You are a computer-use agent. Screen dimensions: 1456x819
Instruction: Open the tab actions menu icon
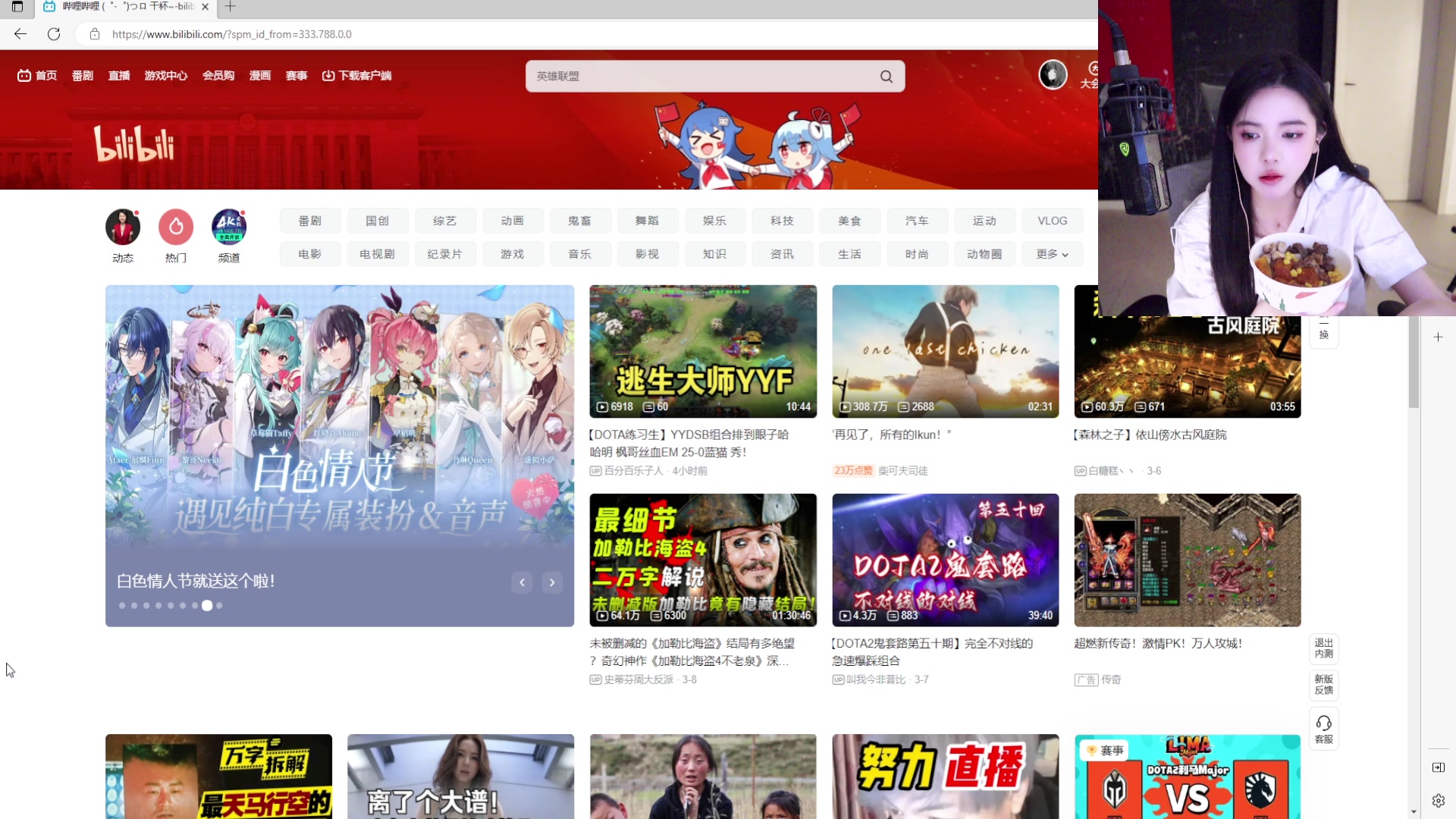pos(17,7)
